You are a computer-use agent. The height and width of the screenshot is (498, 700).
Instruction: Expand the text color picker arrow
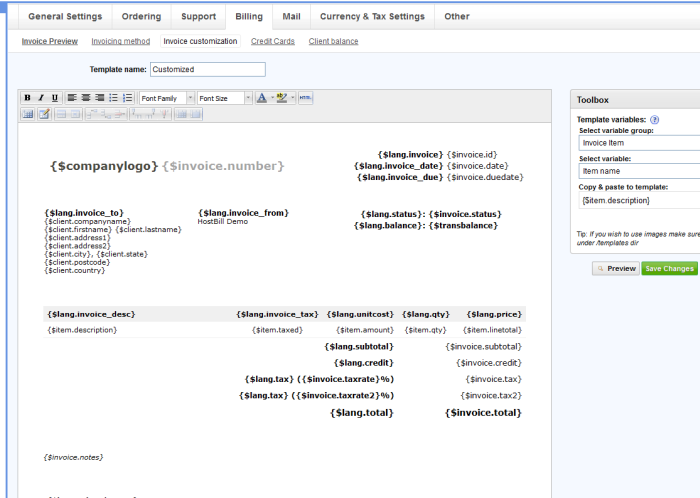[x=272, y=98]
